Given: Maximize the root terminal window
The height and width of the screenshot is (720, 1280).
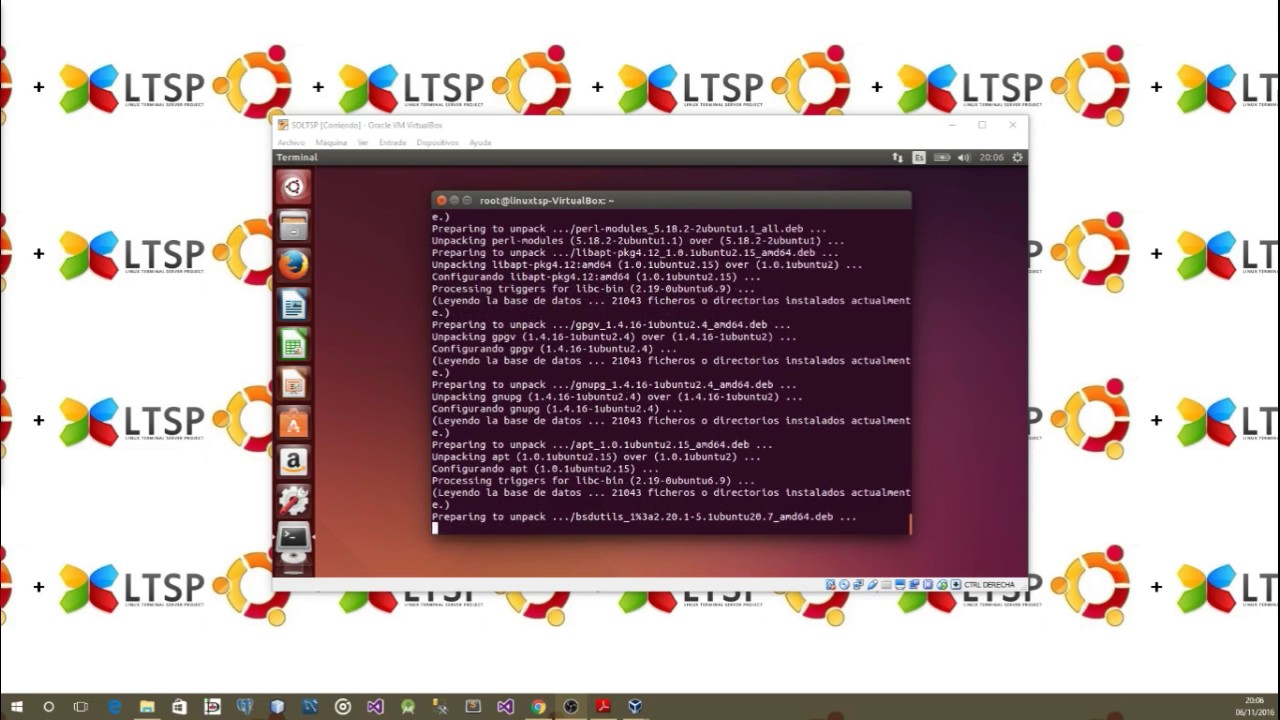Looking at the screenshot, I should click(x=467, y=200).
